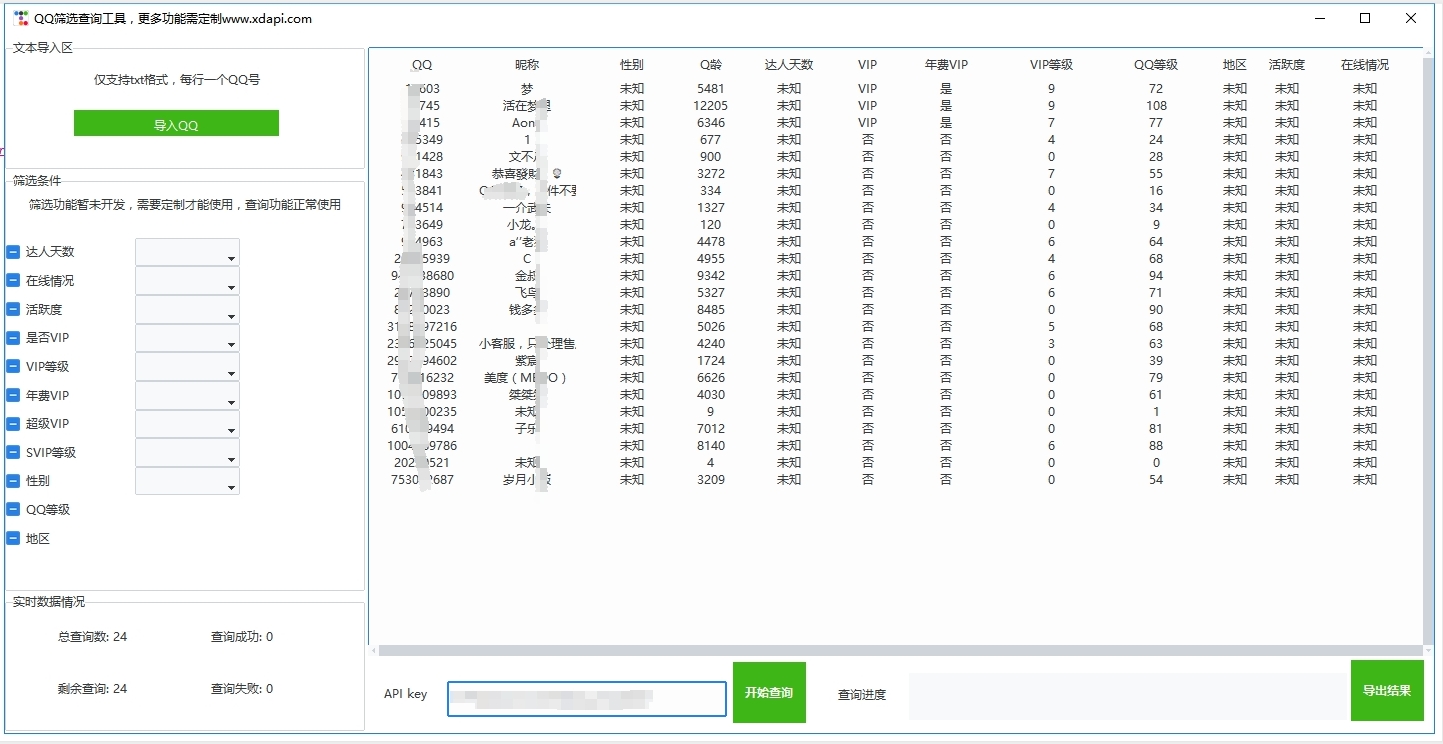Viewport: 1443px width, 744px height.
Task: Click the 查询进度 progress bar
Action: pos(1129,695)
